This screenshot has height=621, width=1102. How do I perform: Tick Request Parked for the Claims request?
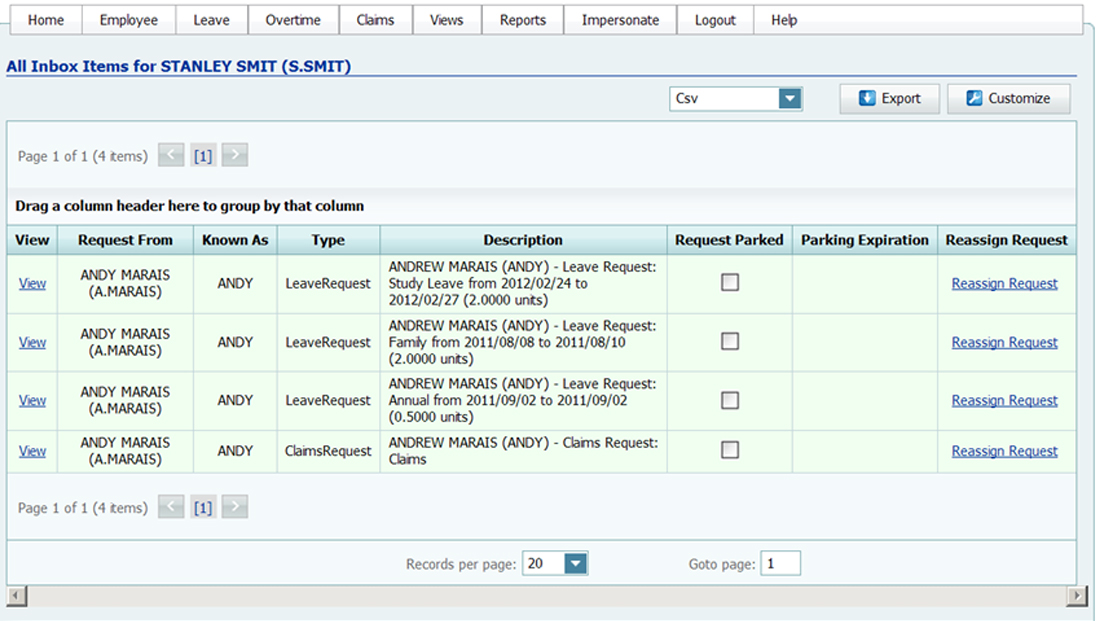coord(729,451)
